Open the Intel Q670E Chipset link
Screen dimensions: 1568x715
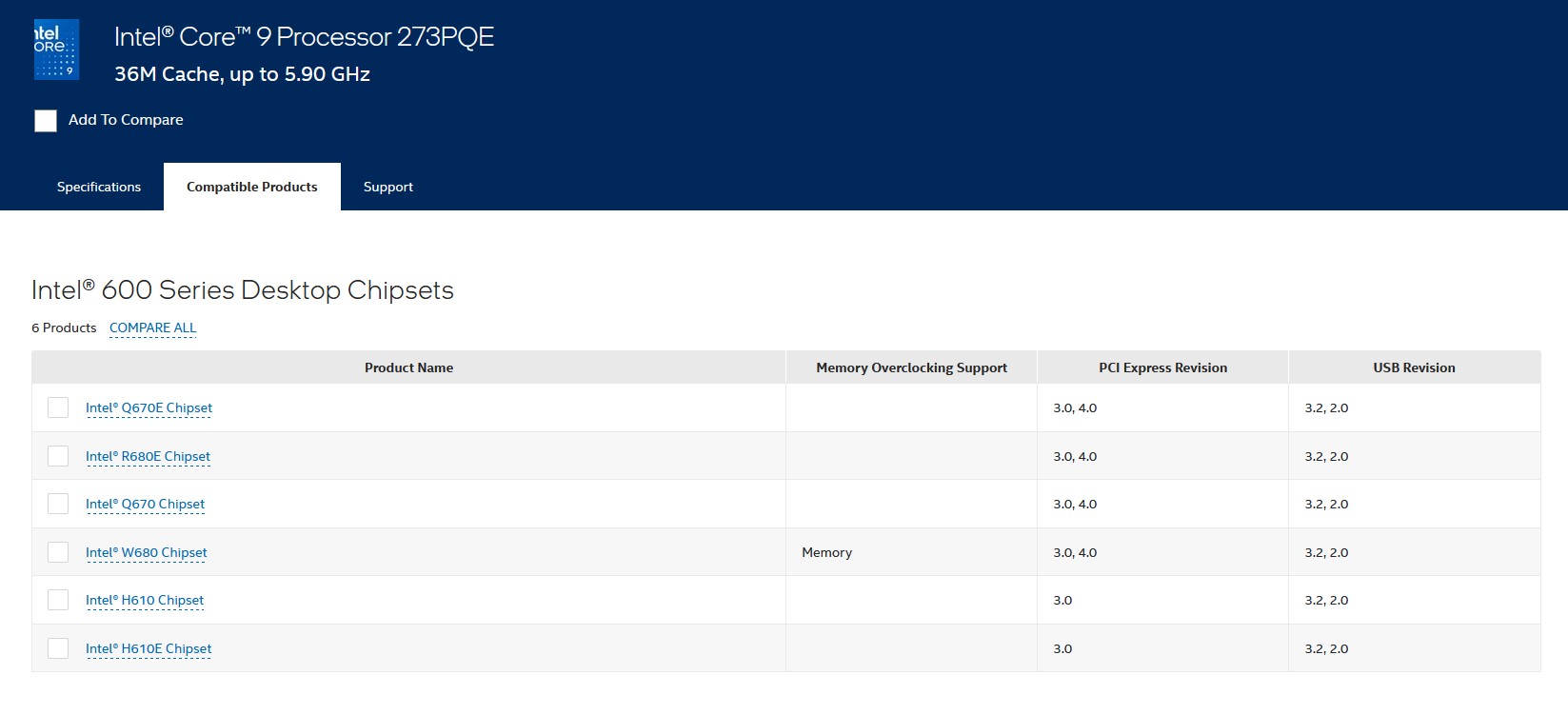149,407
